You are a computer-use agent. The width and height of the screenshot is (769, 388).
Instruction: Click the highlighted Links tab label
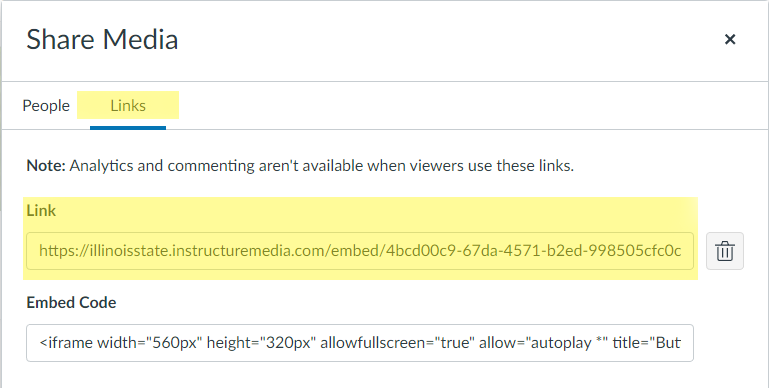coord(128,105)
